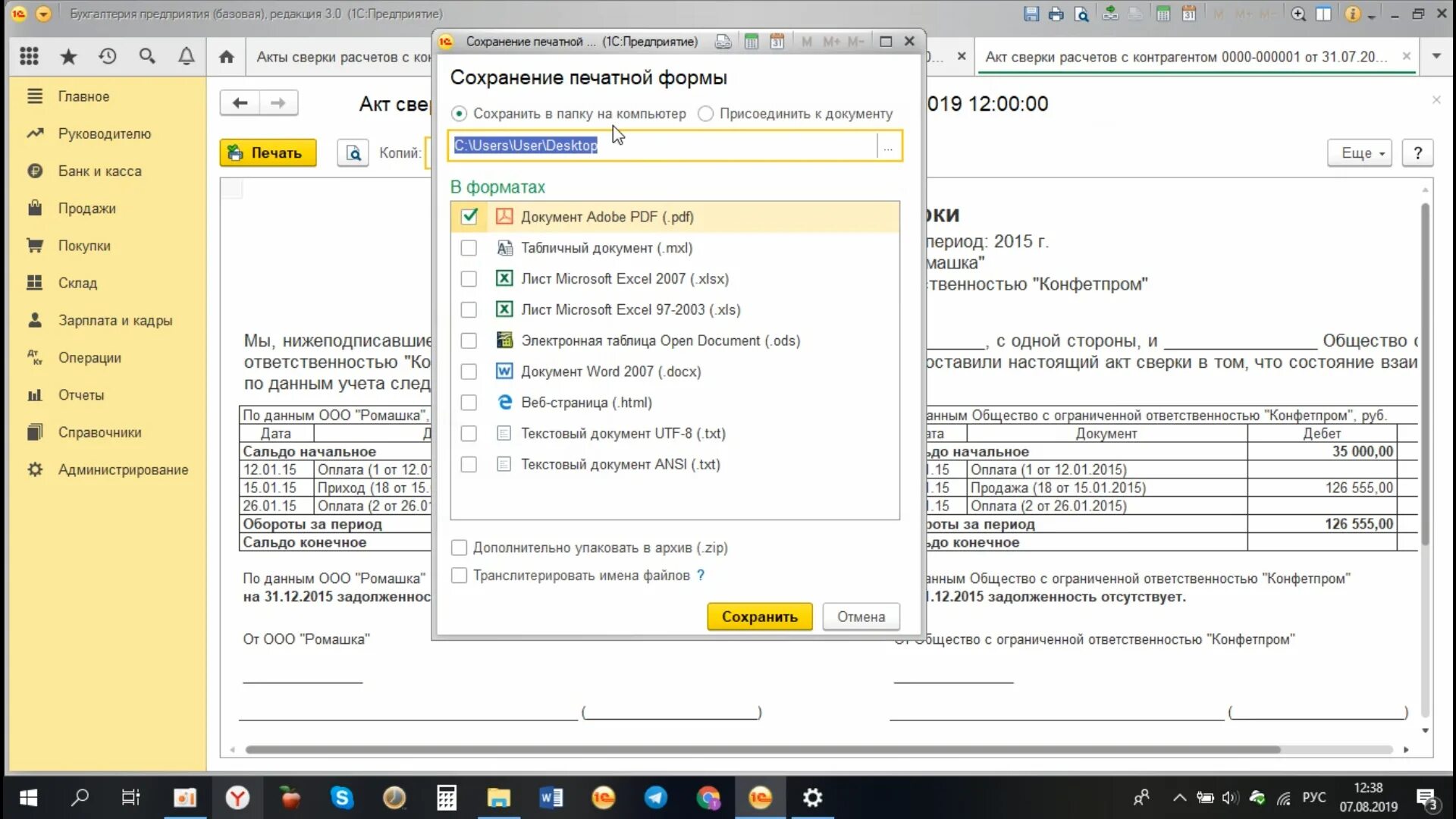
Task: Select Присоединить к документу radio option
Action: (x=706, y=114)
